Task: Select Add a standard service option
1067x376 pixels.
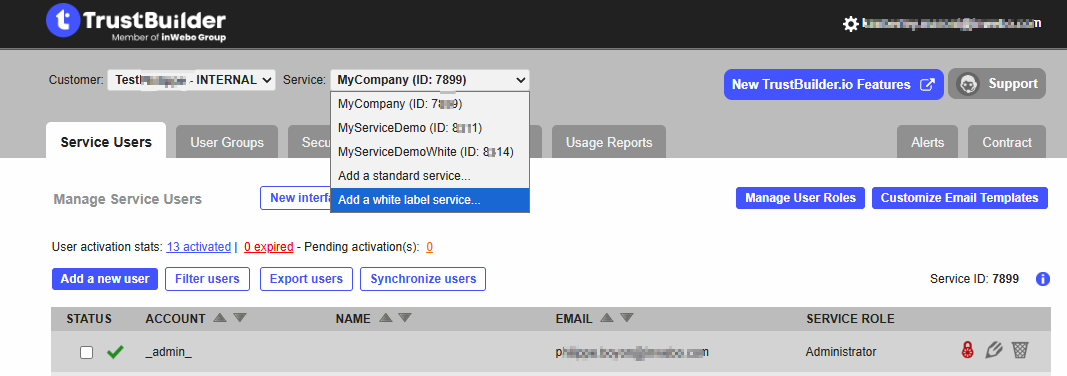Action: pos(429,176)
